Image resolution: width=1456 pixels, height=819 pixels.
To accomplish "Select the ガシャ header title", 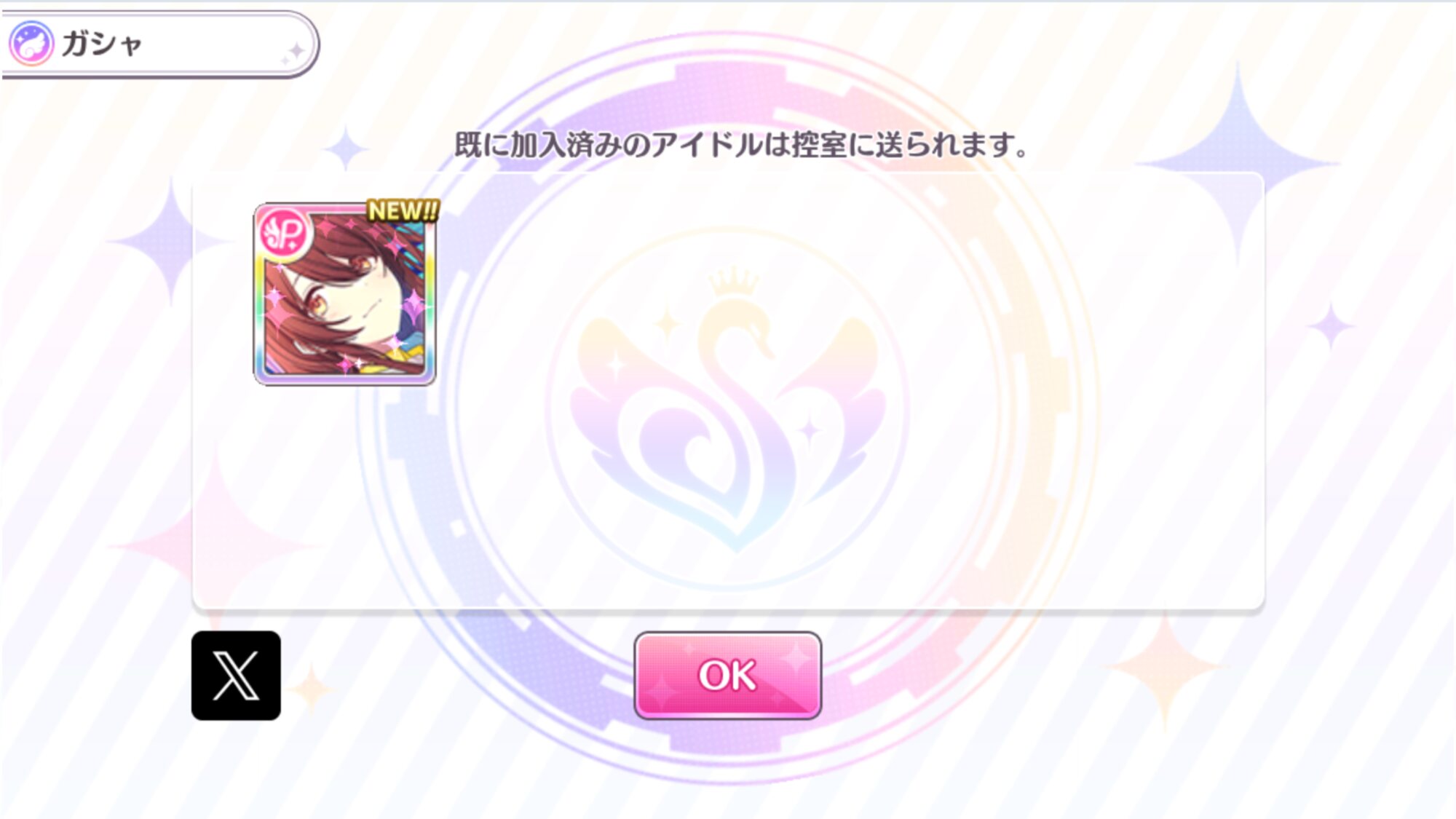I will [102, 44].
